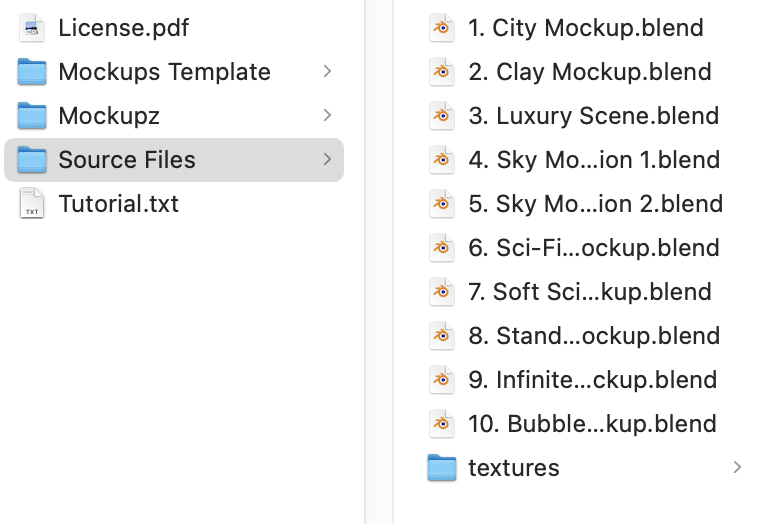774x524 pixels.
Task: Click the textures folder icon
Action: [x=441, y=468]
